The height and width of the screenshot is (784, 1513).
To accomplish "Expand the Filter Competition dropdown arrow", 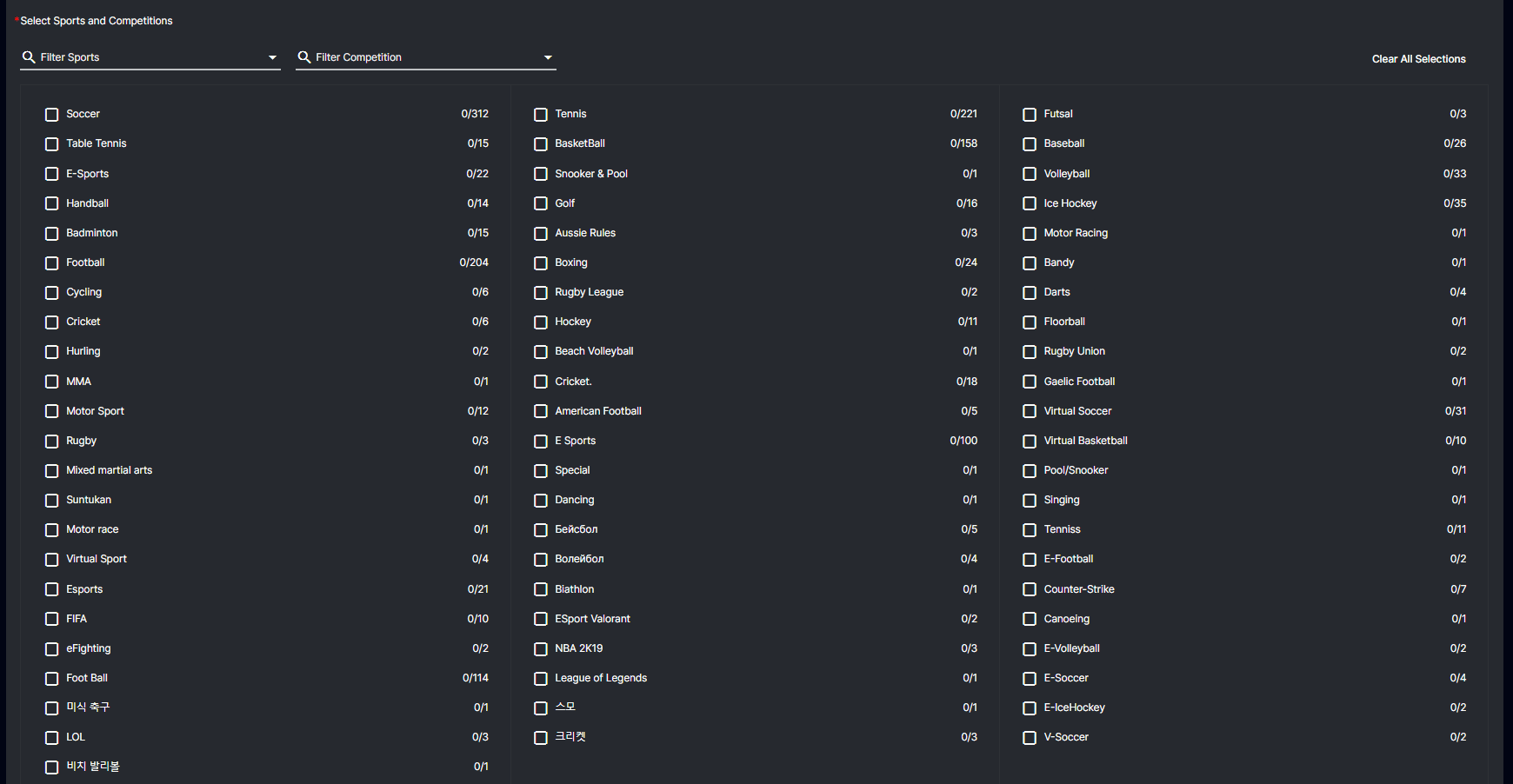I will (548, 58).
